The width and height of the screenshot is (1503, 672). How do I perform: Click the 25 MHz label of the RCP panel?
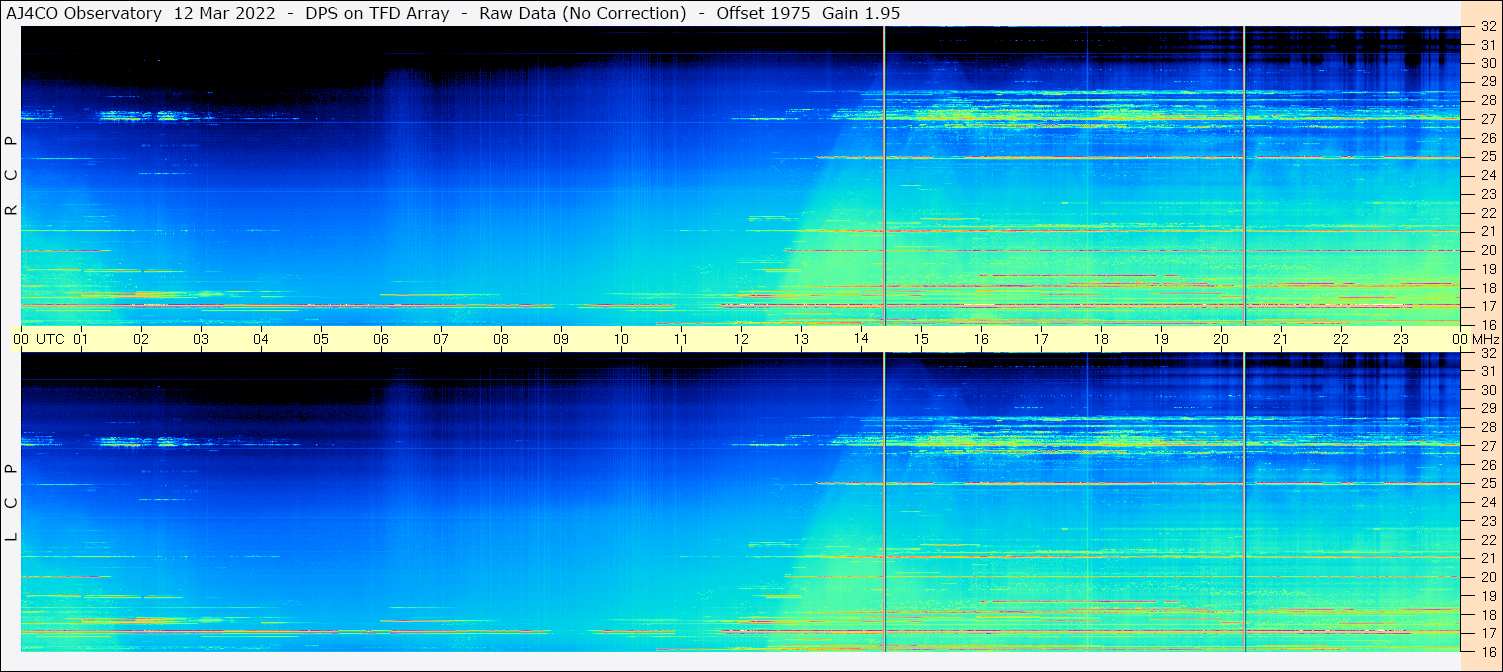1487,157
